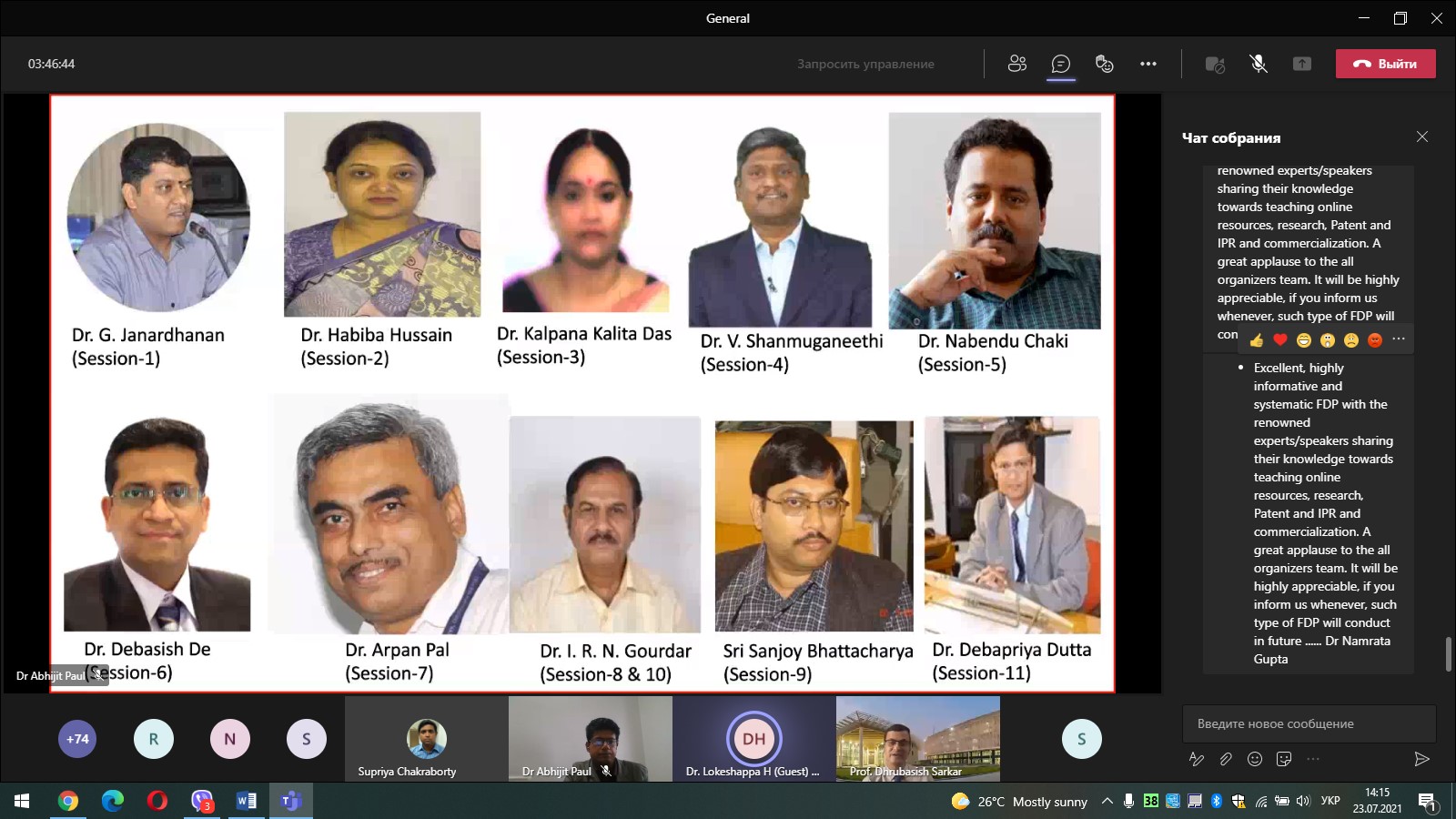This screenshot has height=819, width=1456.
Task: Unmute the microphone in meeting toolbar
Action: coord(1259,64)
